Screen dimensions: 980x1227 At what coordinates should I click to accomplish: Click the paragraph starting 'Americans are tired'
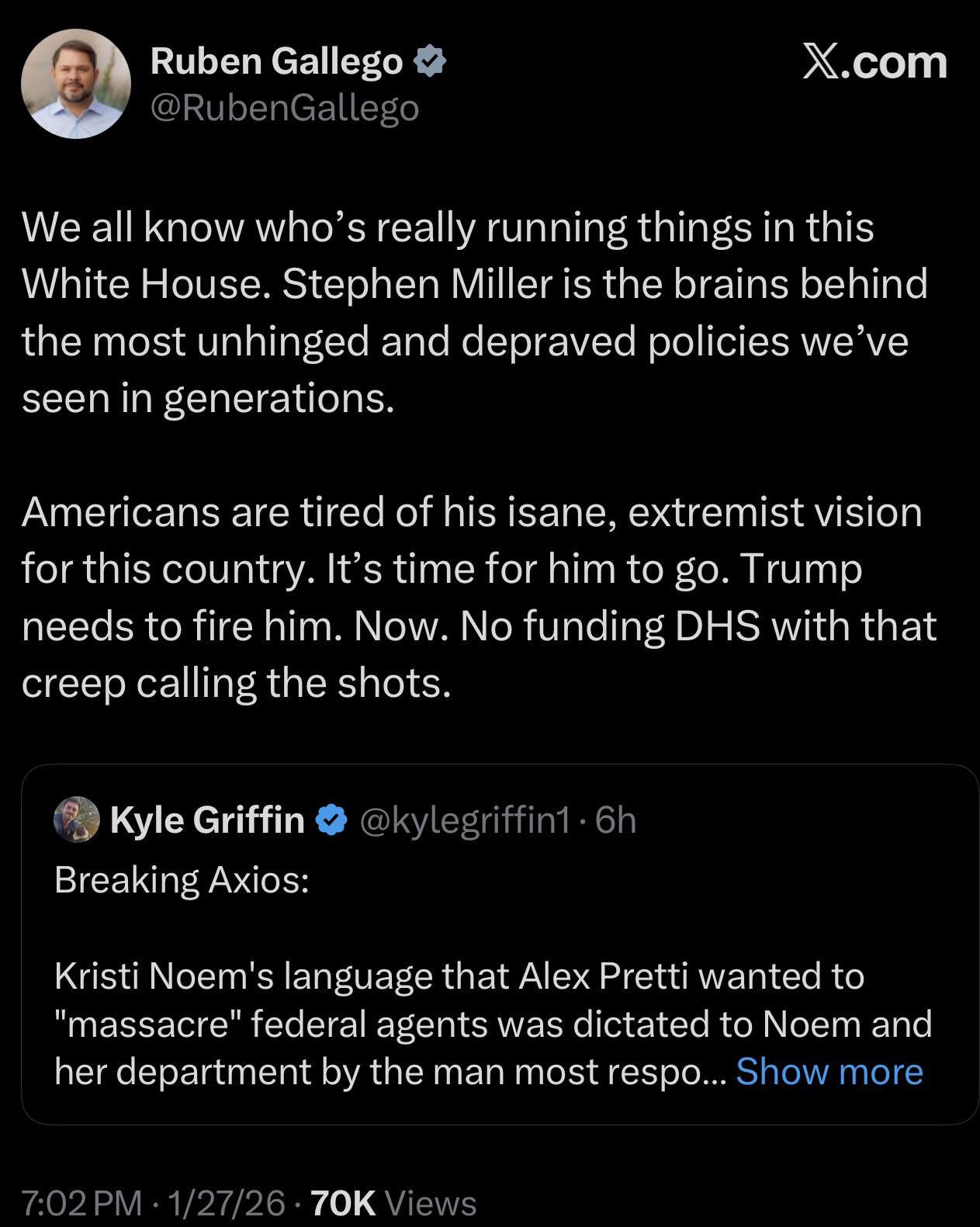click(477, 598)
